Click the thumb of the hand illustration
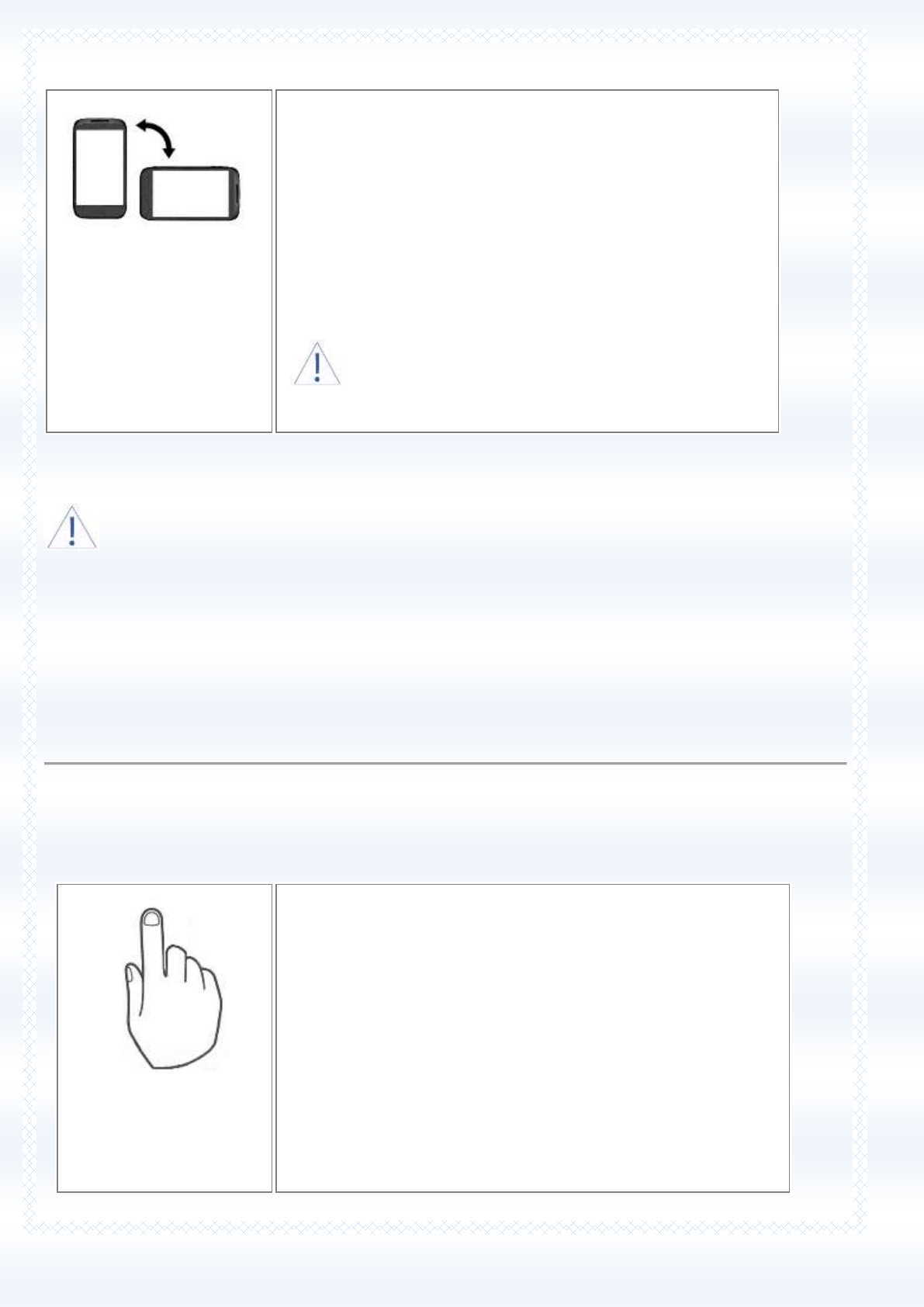This screenshot has width=924, height=1307. click(133, 991)
